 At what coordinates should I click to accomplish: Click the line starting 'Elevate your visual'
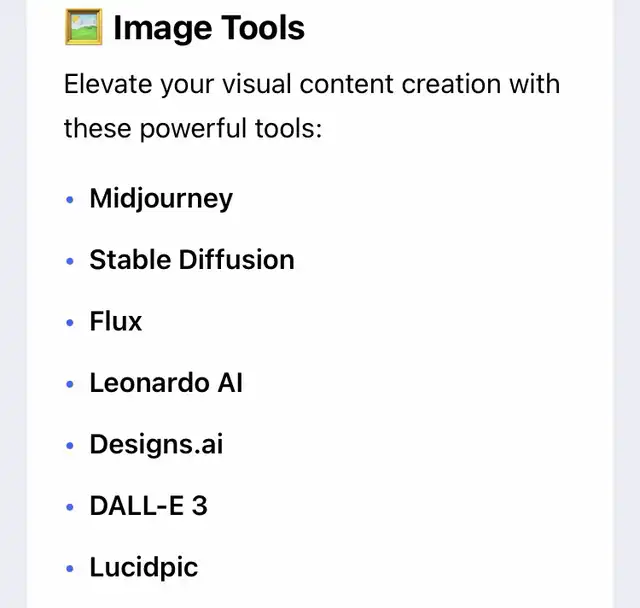pyautogui.click(x=311, y=83)
